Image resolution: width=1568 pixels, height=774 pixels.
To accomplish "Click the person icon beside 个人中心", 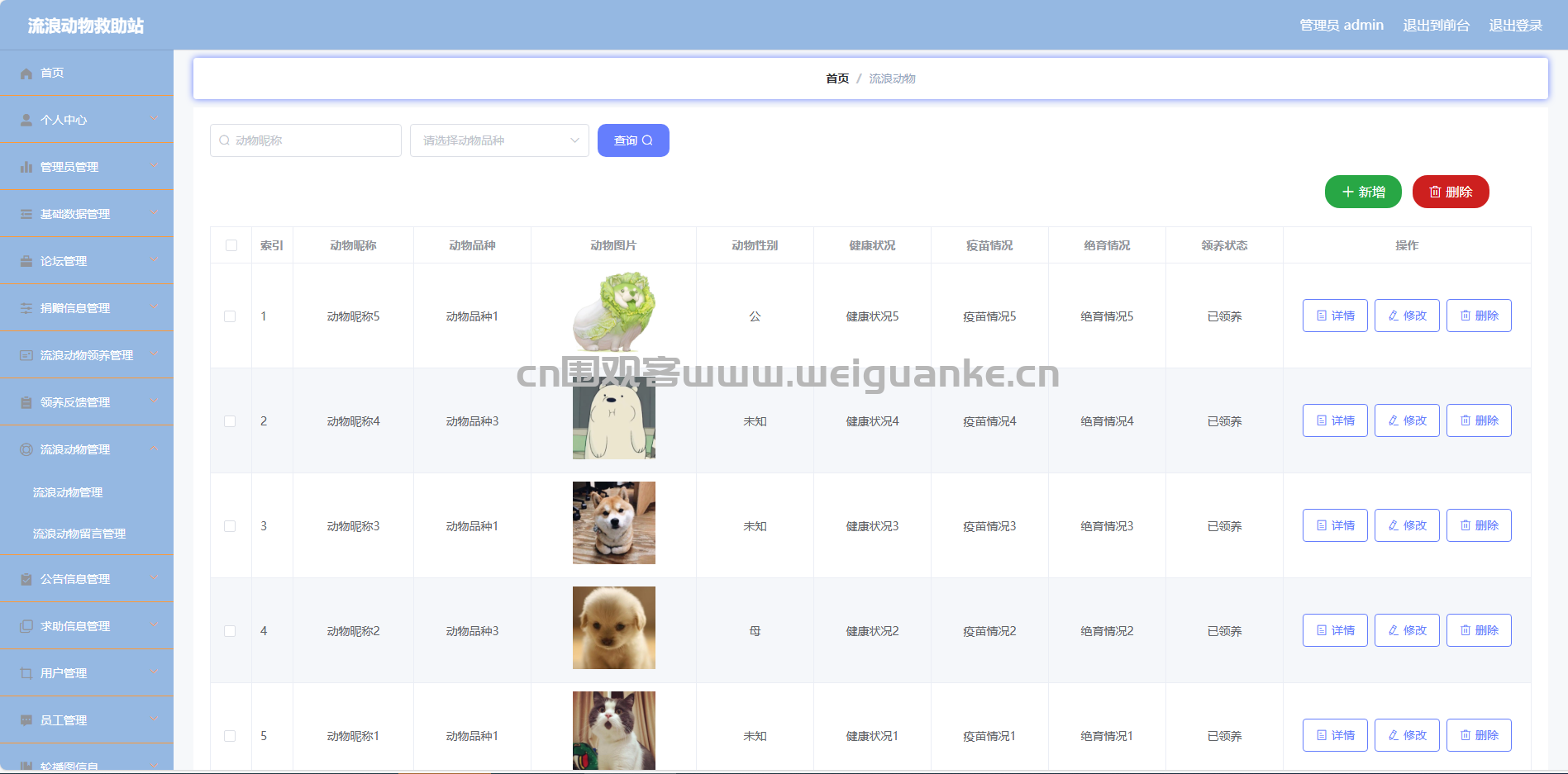I will 26,121.
